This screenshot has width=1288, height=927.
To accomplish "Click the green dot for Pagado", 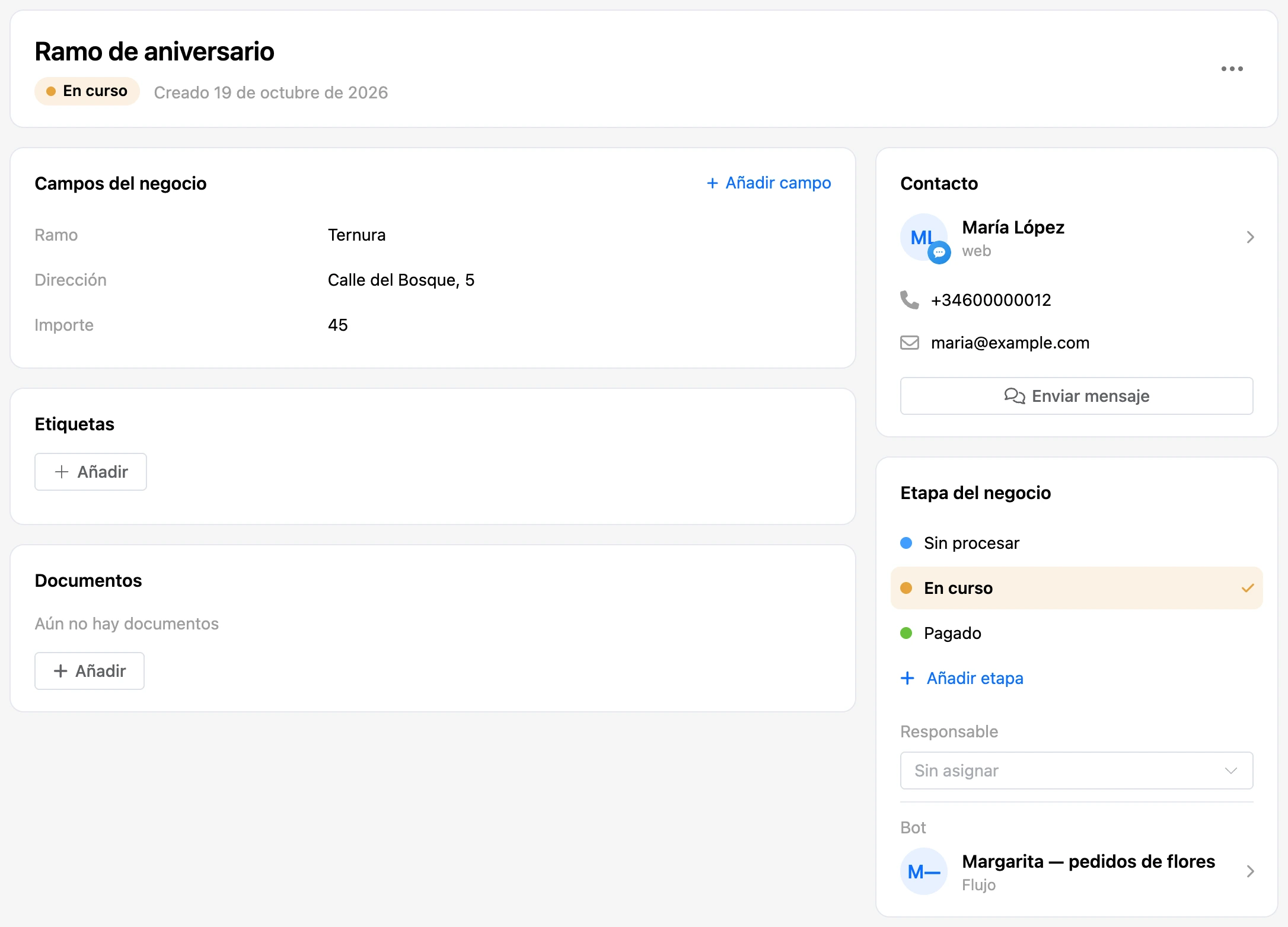I will (906, 633).
